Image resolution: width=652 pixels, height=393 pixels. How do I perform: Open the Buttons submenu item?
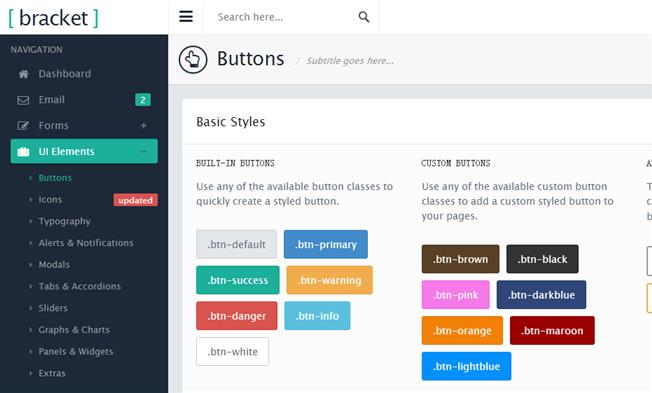55,178
